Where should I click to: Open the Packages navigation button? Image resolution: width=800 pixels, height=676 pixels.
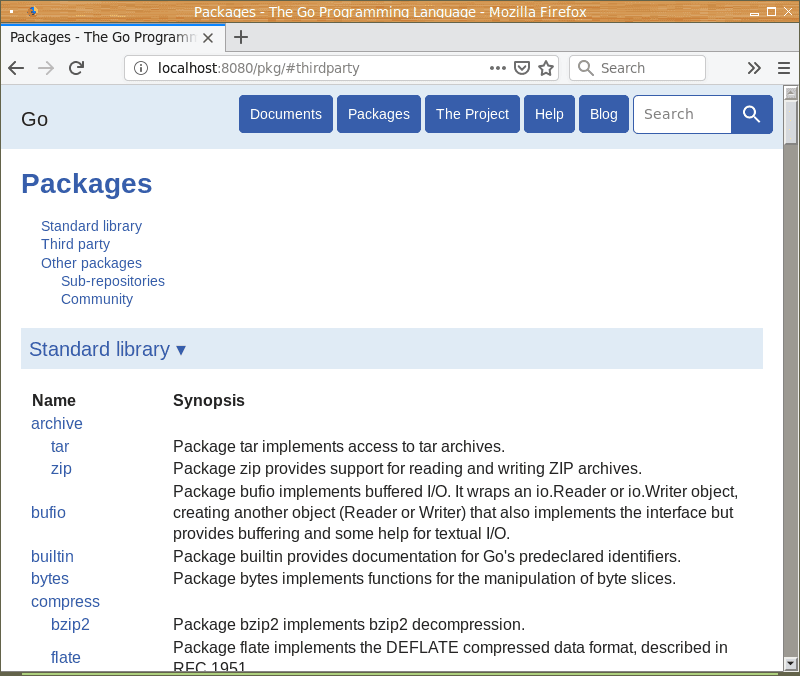pos(379,114)
